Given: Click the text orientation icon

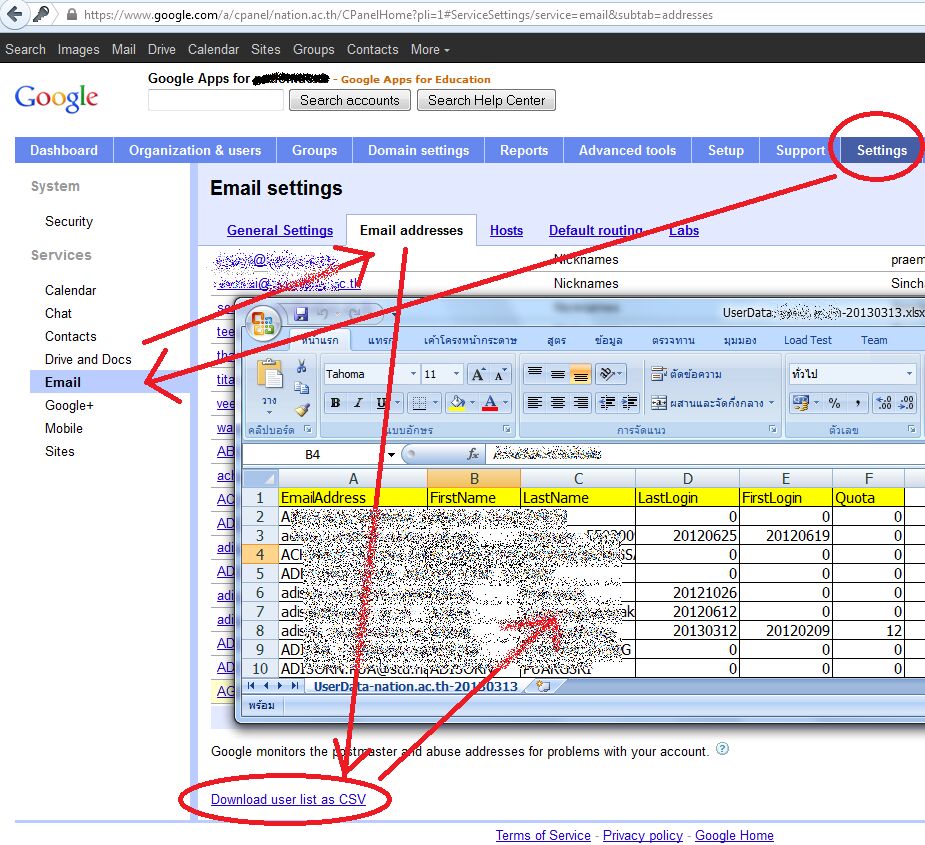Looking at the screenshot, I should (608, 374).
